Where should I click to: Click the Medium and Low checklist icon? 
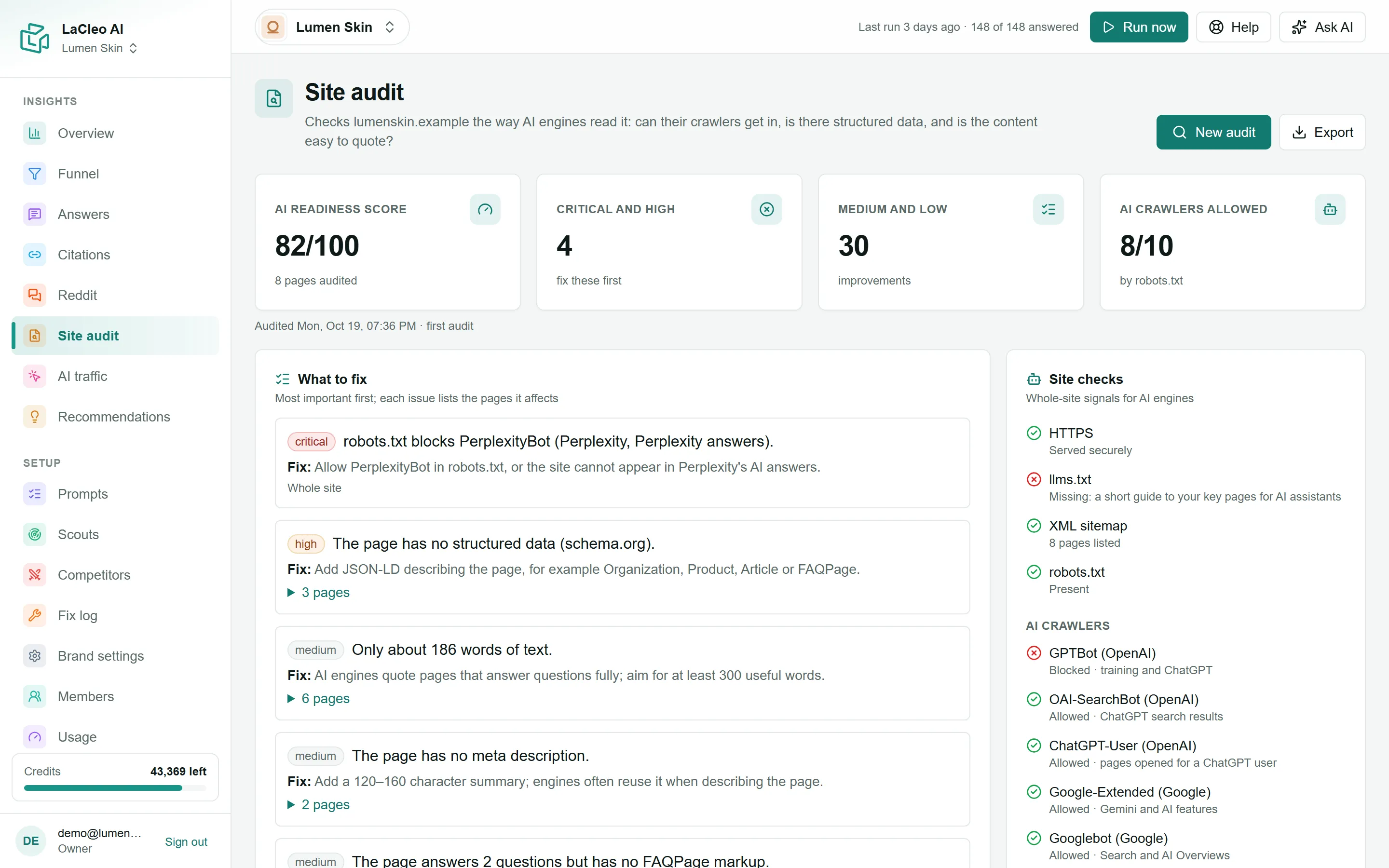[x=1048, y=210]
